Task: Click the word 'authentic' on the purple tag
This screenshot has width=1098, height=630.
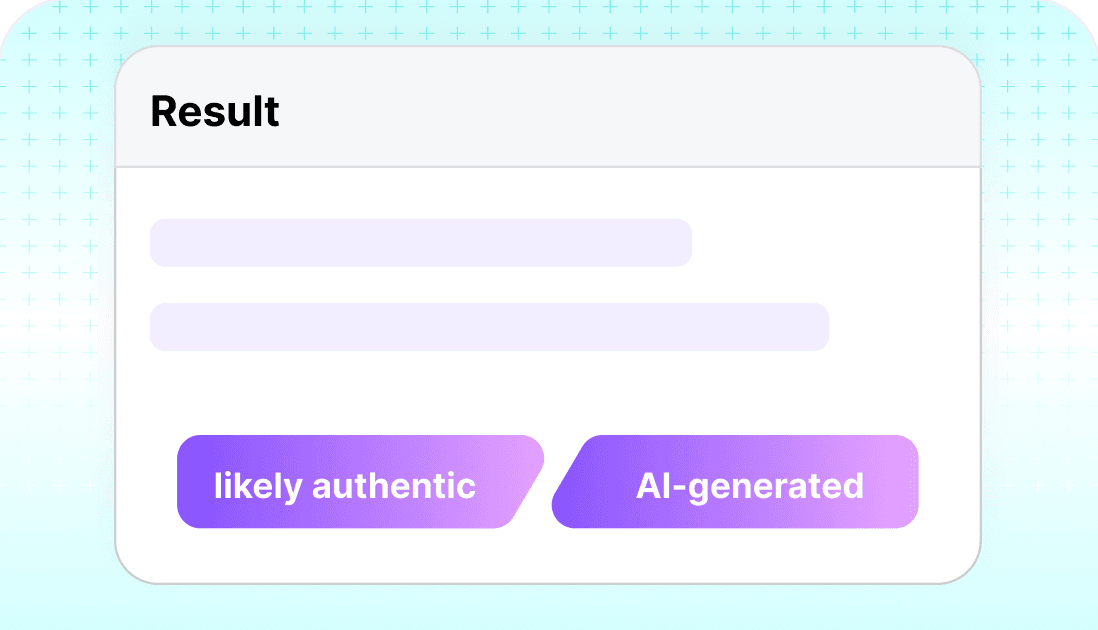Action: [394, 486]
